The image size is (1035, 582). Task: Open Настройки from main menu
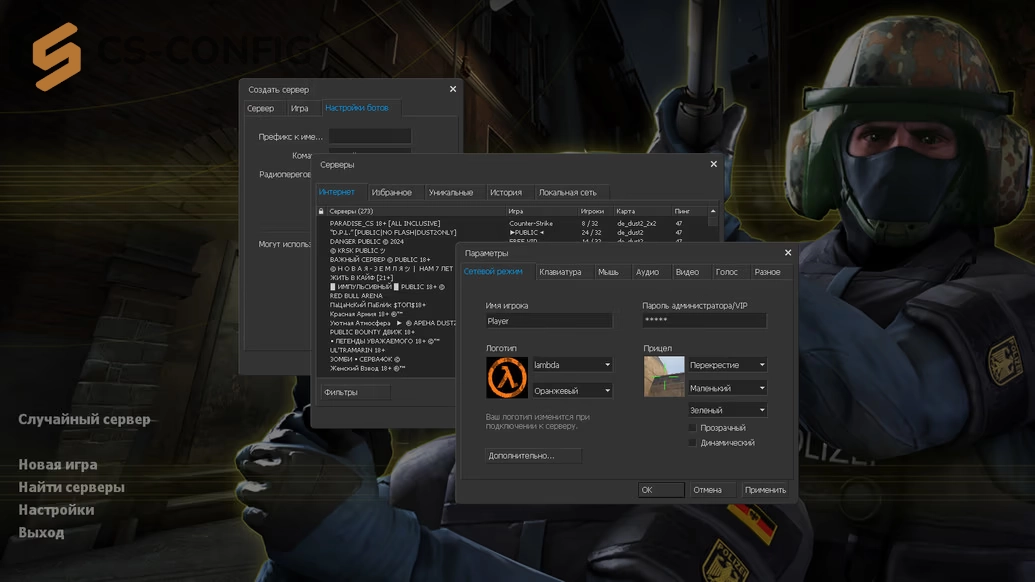pyautogui.click(x=56, y=509)
